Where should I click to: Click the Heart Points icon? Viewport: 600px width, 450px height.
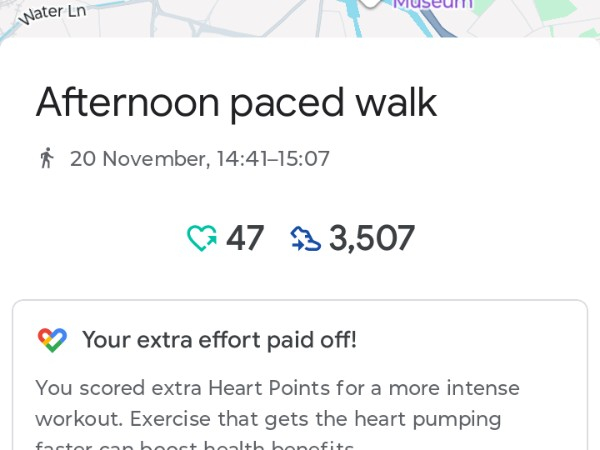click(x=202, y=238)
